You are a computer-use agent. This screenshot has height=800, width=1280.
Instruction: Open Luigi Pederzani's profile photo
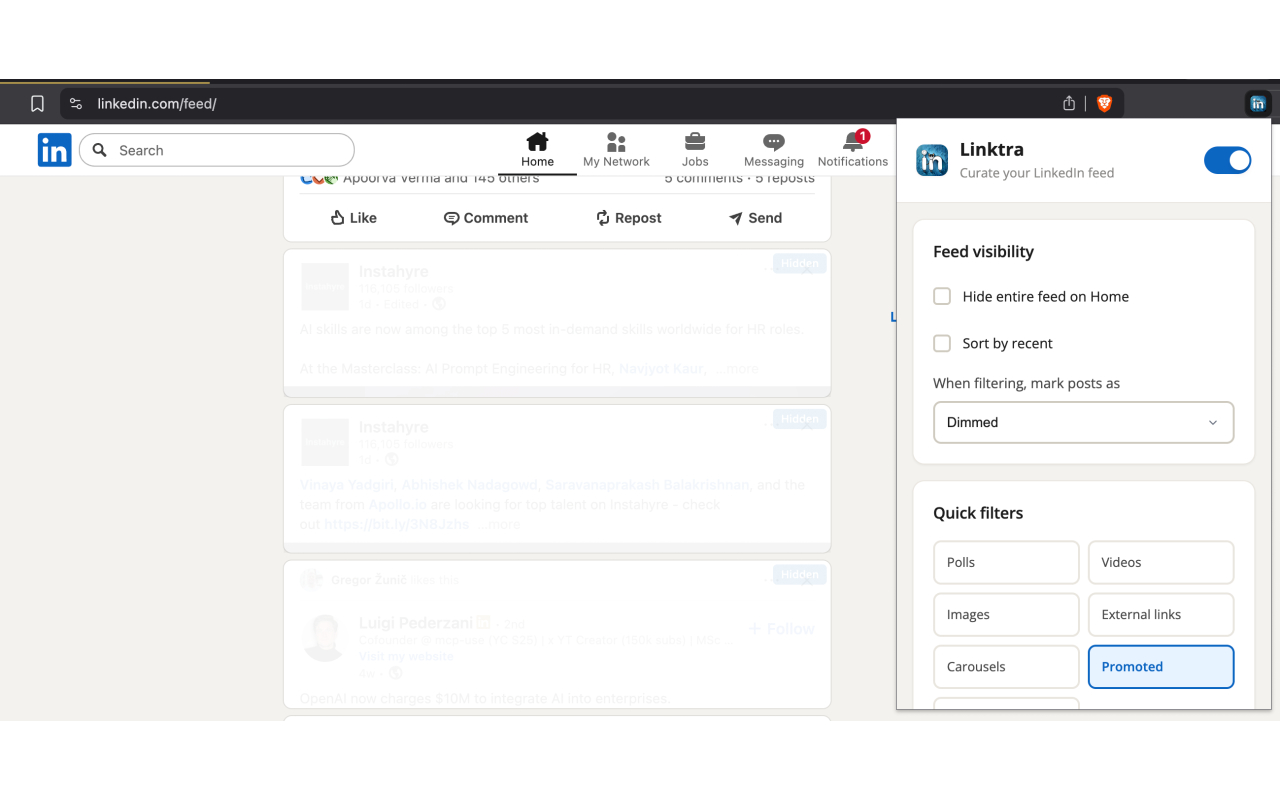325,636
